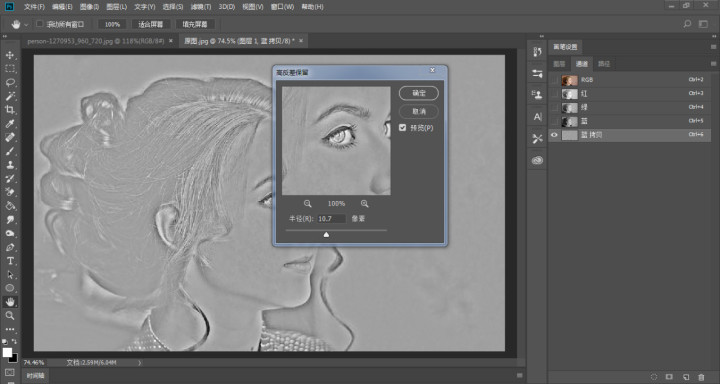This screenshot has height=384, width=720.
Task: Open the Adjustments/Properties panel icon
Action: [x=537, y=73]
